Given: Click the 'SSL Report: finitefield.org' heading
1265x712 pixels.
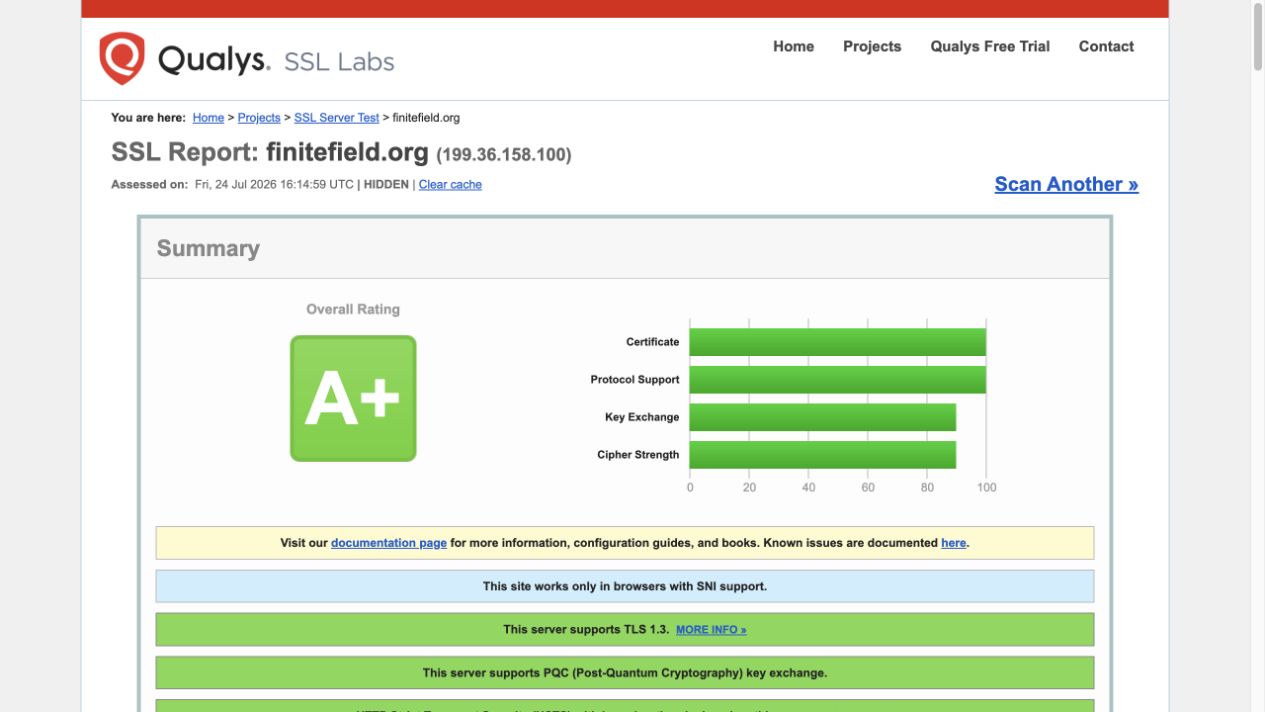Looking at the screenshot, I should click(270, 152).
